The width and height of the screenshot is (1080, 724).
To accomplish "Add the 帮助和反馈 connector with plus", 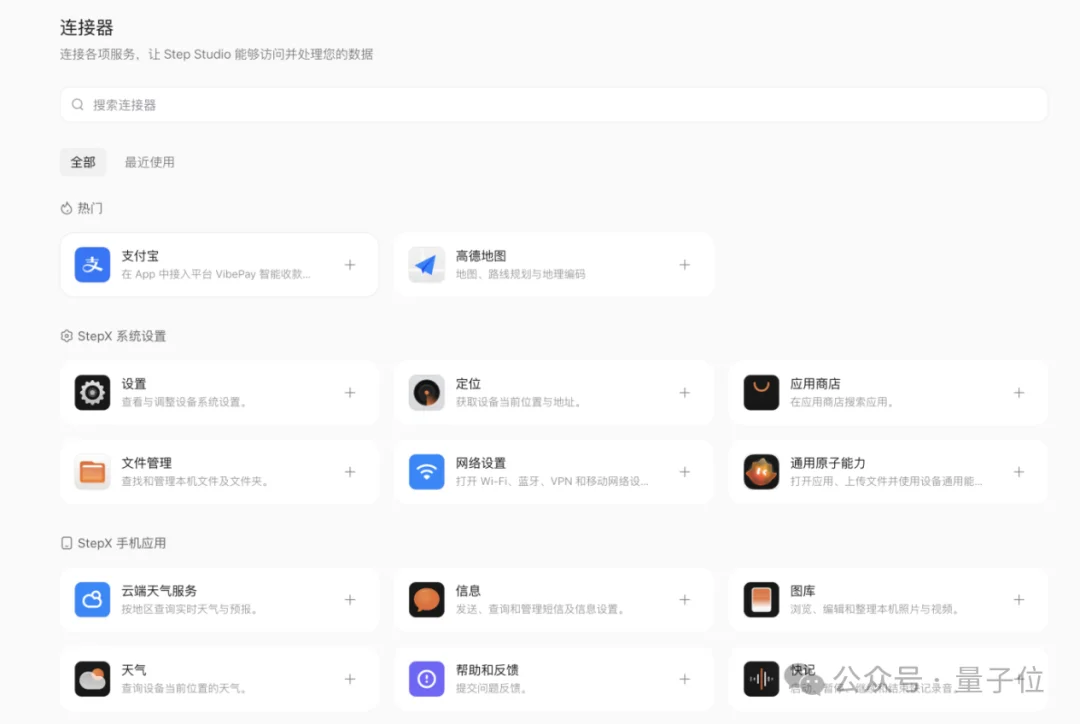I will click(685, 679).
